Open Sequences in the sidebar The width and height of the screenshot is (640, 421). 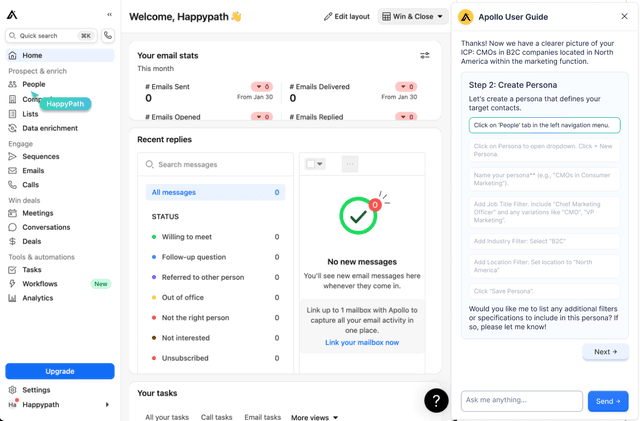41,156
